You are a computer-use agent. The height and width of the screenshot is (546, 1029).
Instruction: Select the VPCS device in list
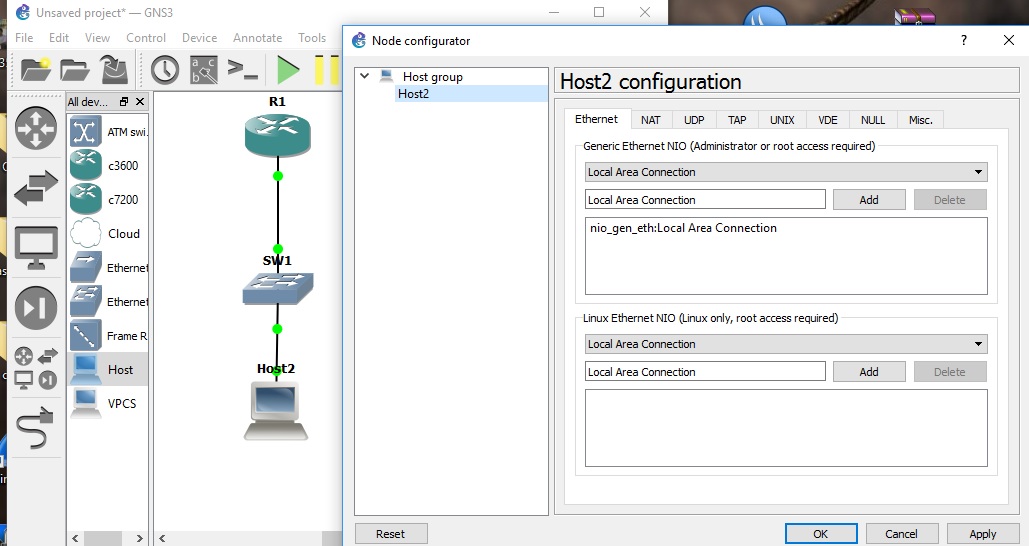tap(109, 404)
